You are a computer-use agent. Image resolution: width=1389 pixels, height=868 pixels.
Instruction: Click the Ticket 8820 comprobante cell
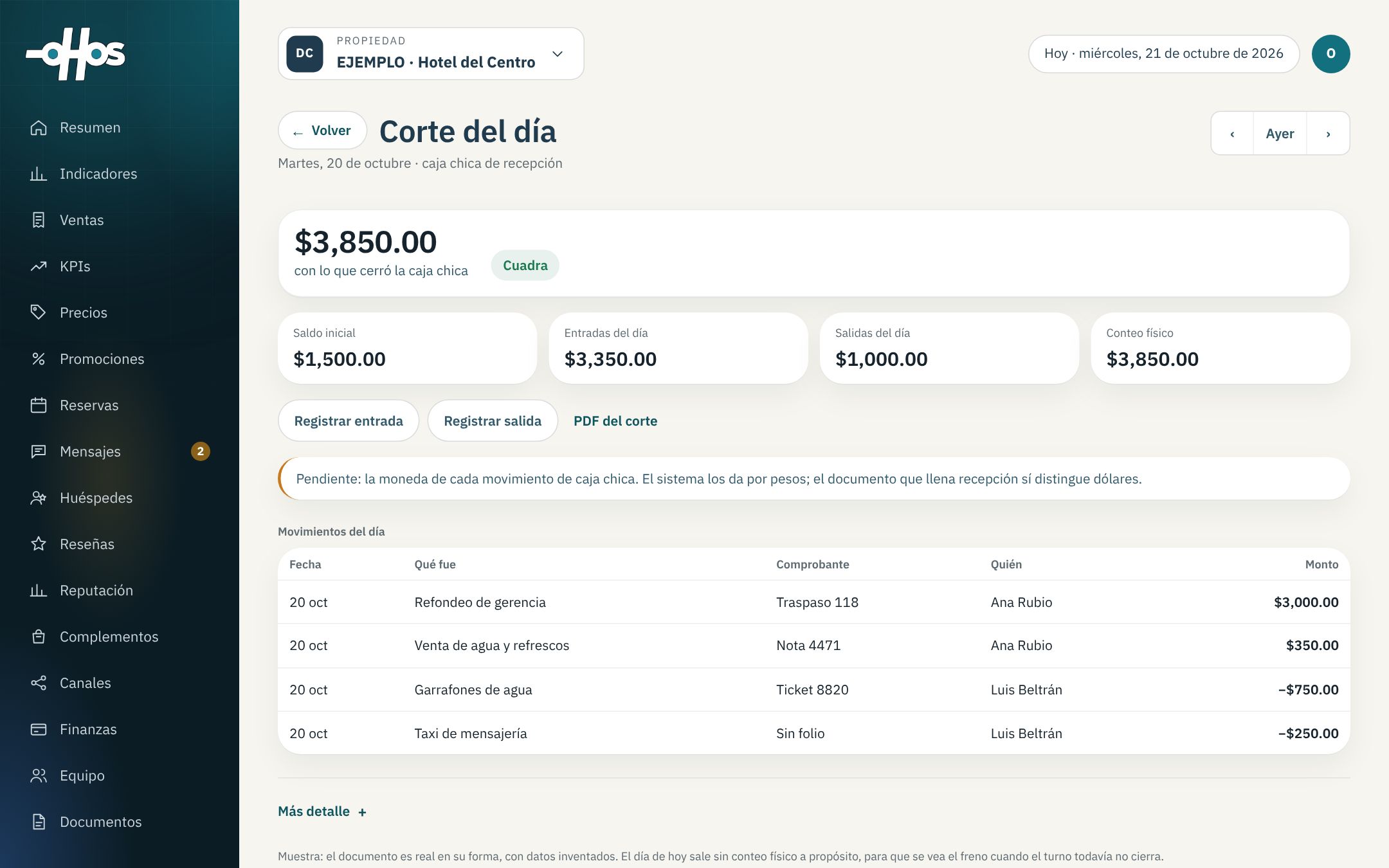(x=812, y=689)
